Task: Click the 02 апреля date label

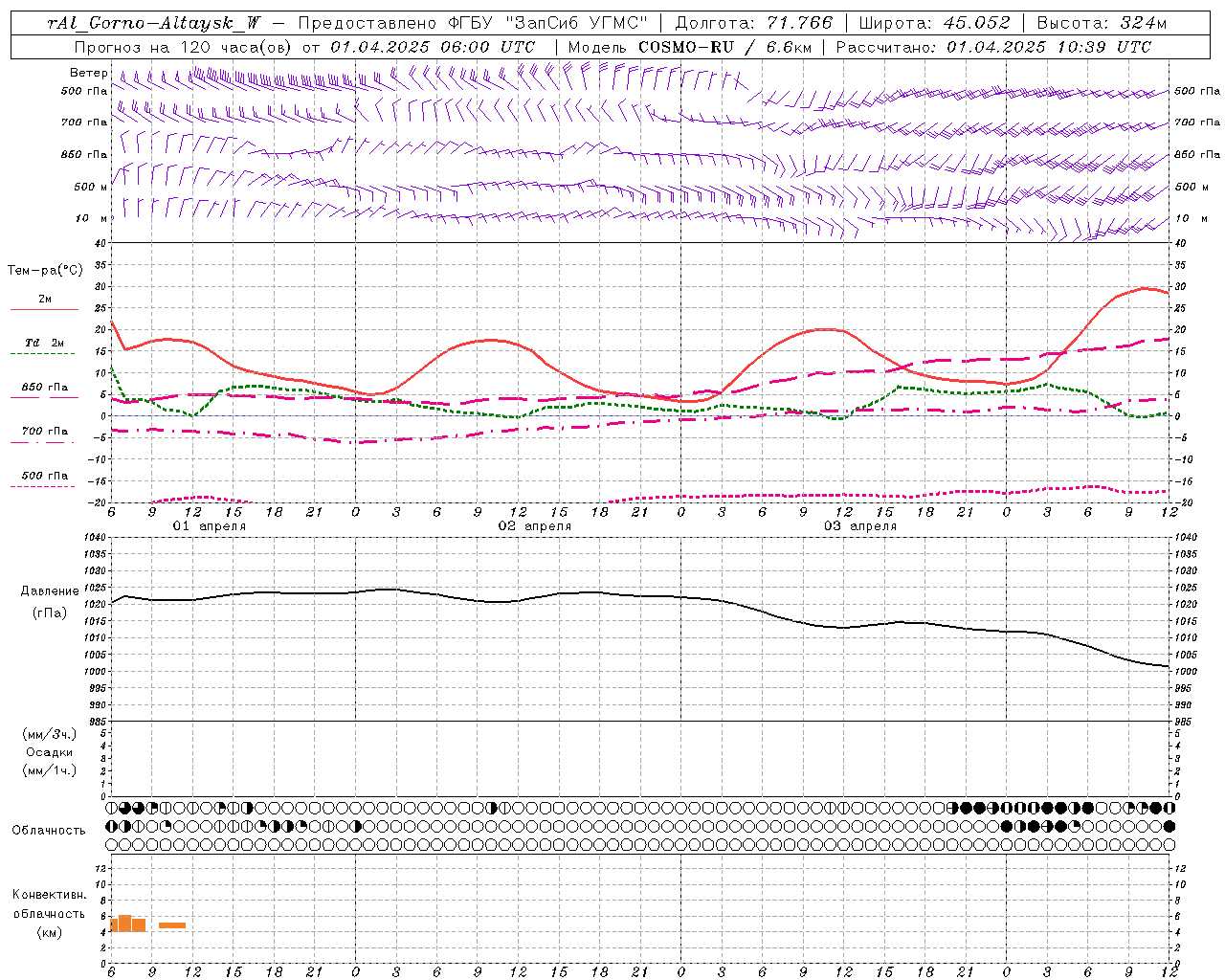Action: 534,526
